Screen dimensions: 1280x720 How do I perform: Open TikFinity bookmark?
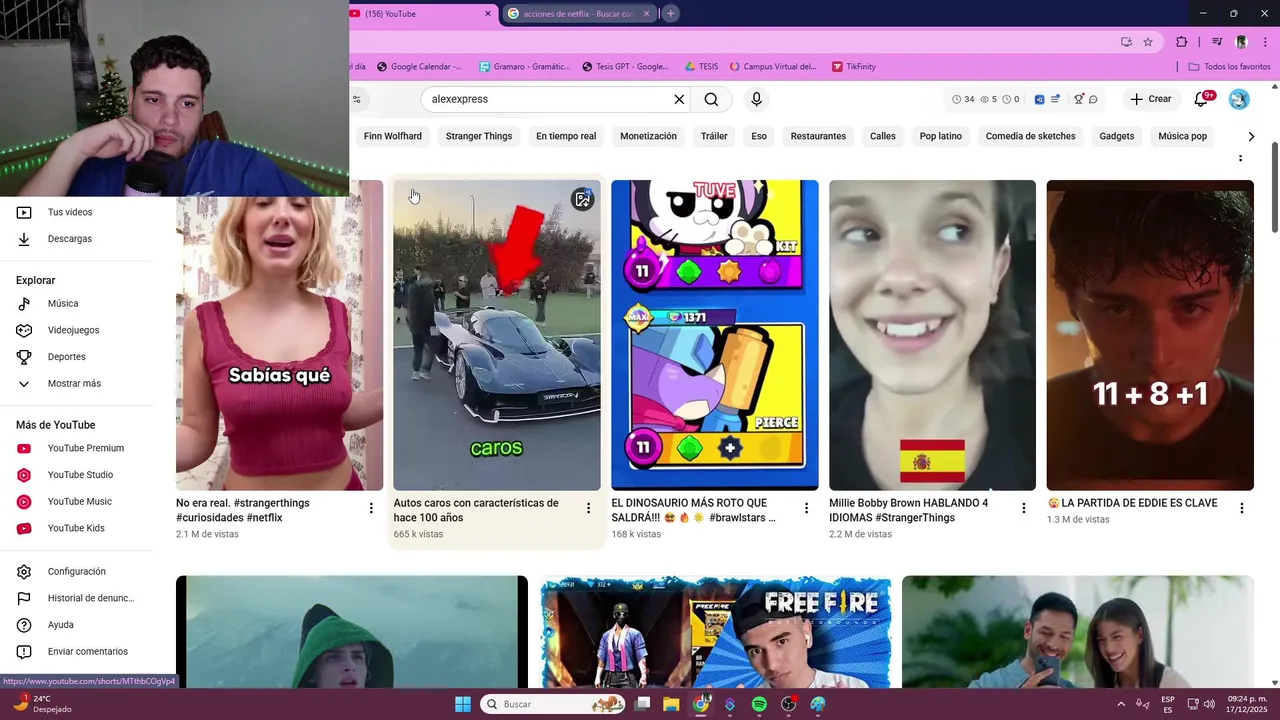854,67
